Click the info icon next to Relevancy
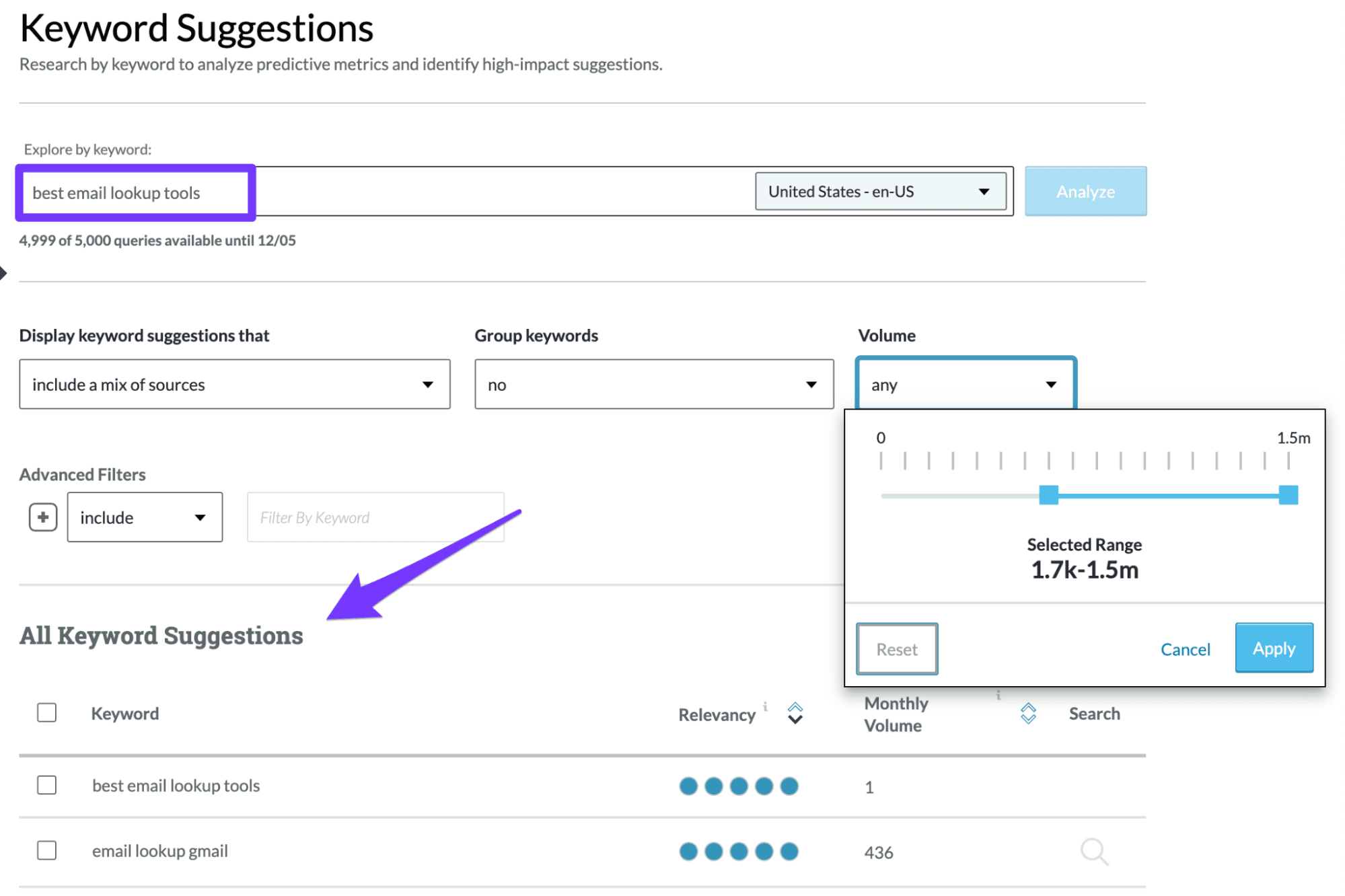The height and width of the screenshot is (896, 1345). 764,707
